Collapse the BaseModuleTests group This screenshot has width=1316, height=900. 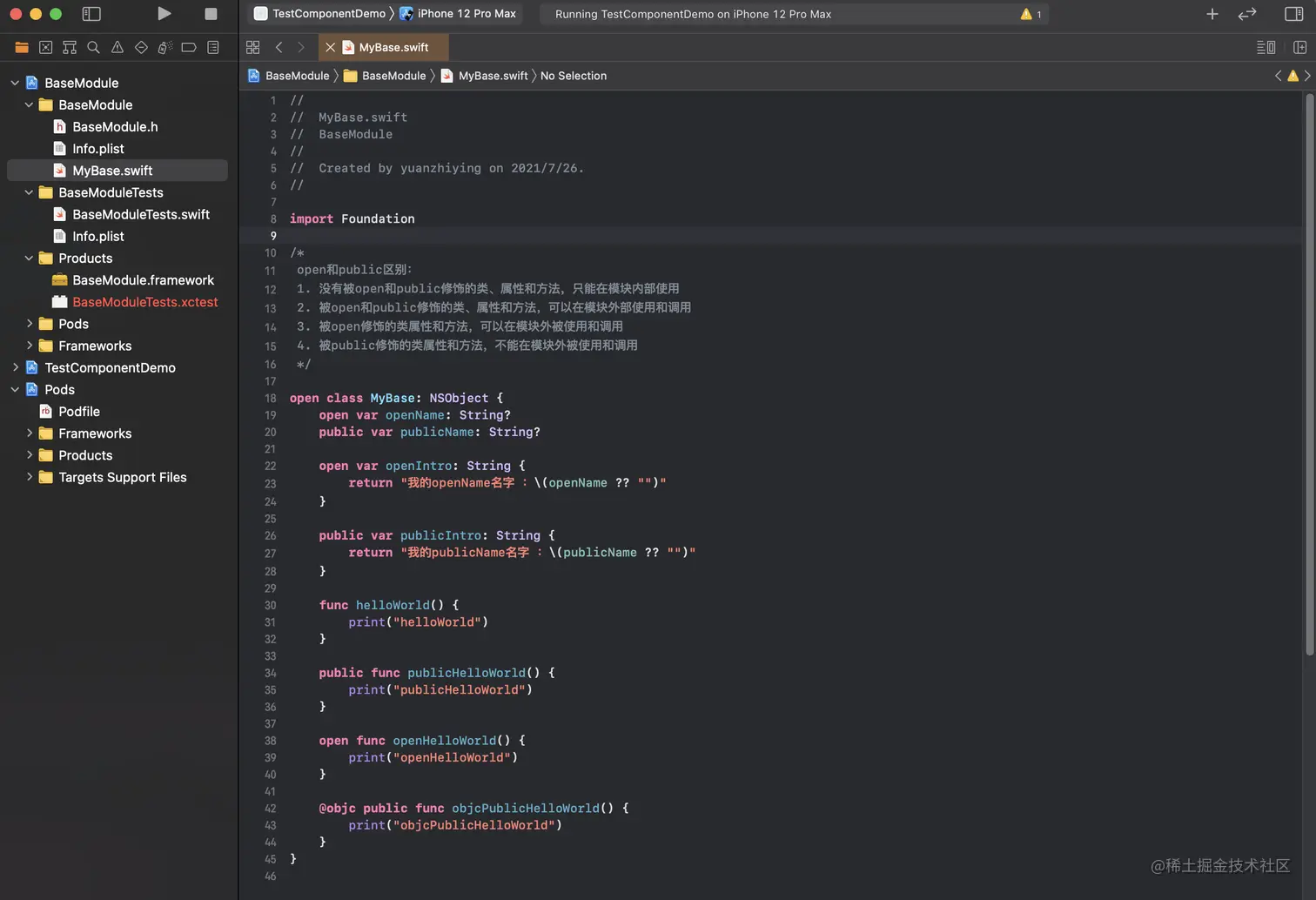point(29,192)
